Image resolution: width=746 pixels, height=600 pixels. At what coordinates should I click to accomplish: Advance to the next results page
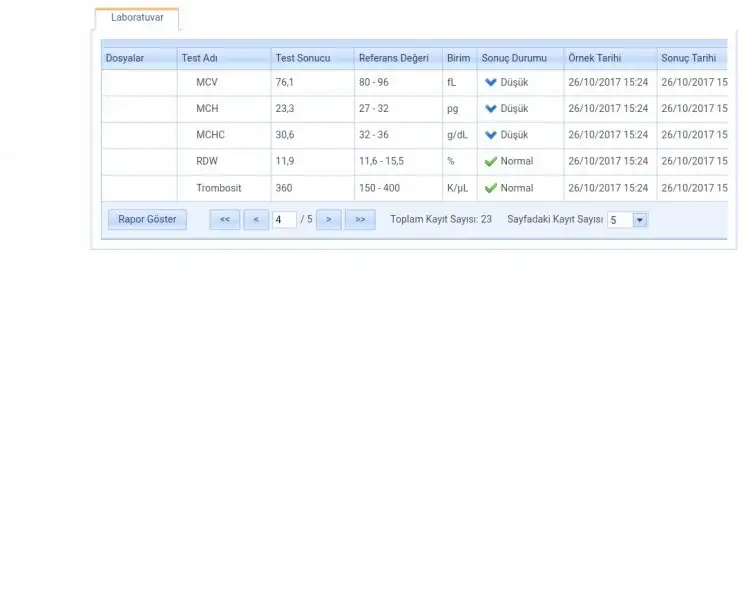[x=329, y=220]
